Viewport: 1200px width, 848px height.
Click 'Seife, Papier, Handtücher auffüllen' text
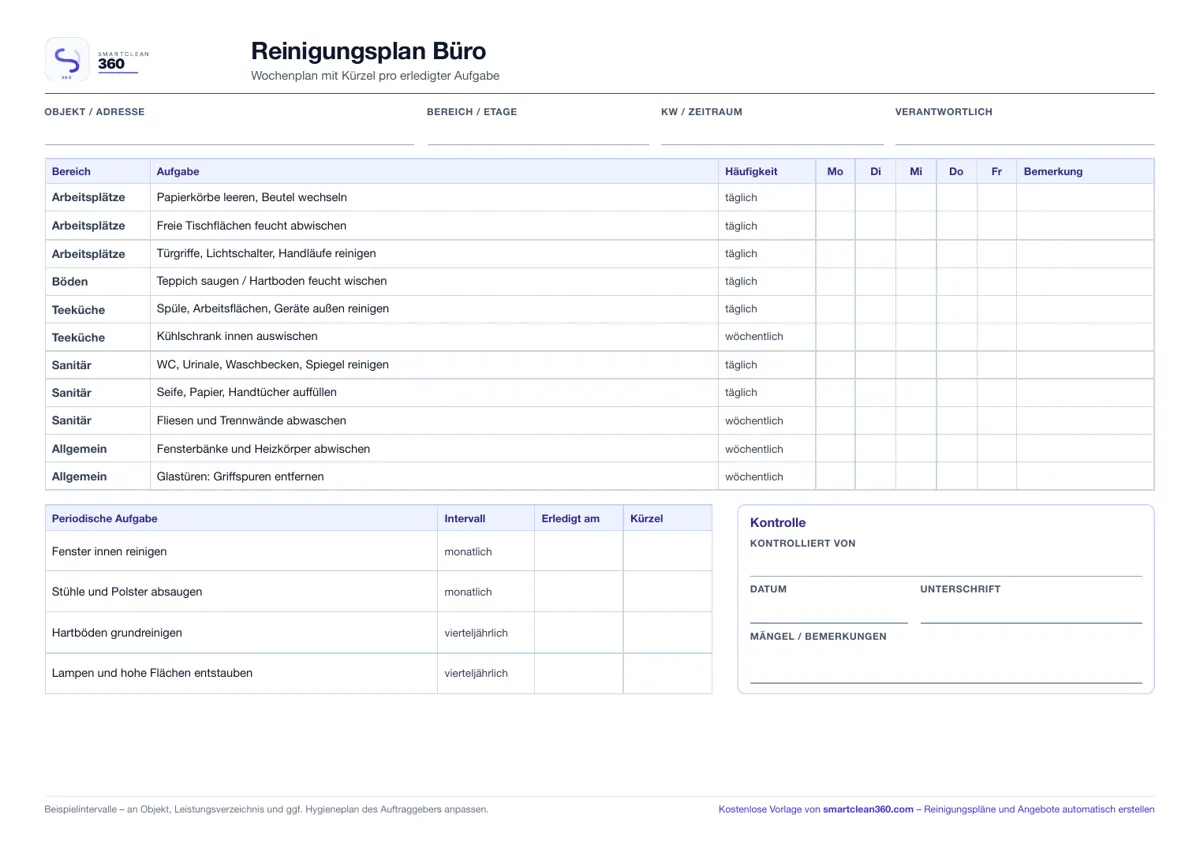[x=247, y=393]
